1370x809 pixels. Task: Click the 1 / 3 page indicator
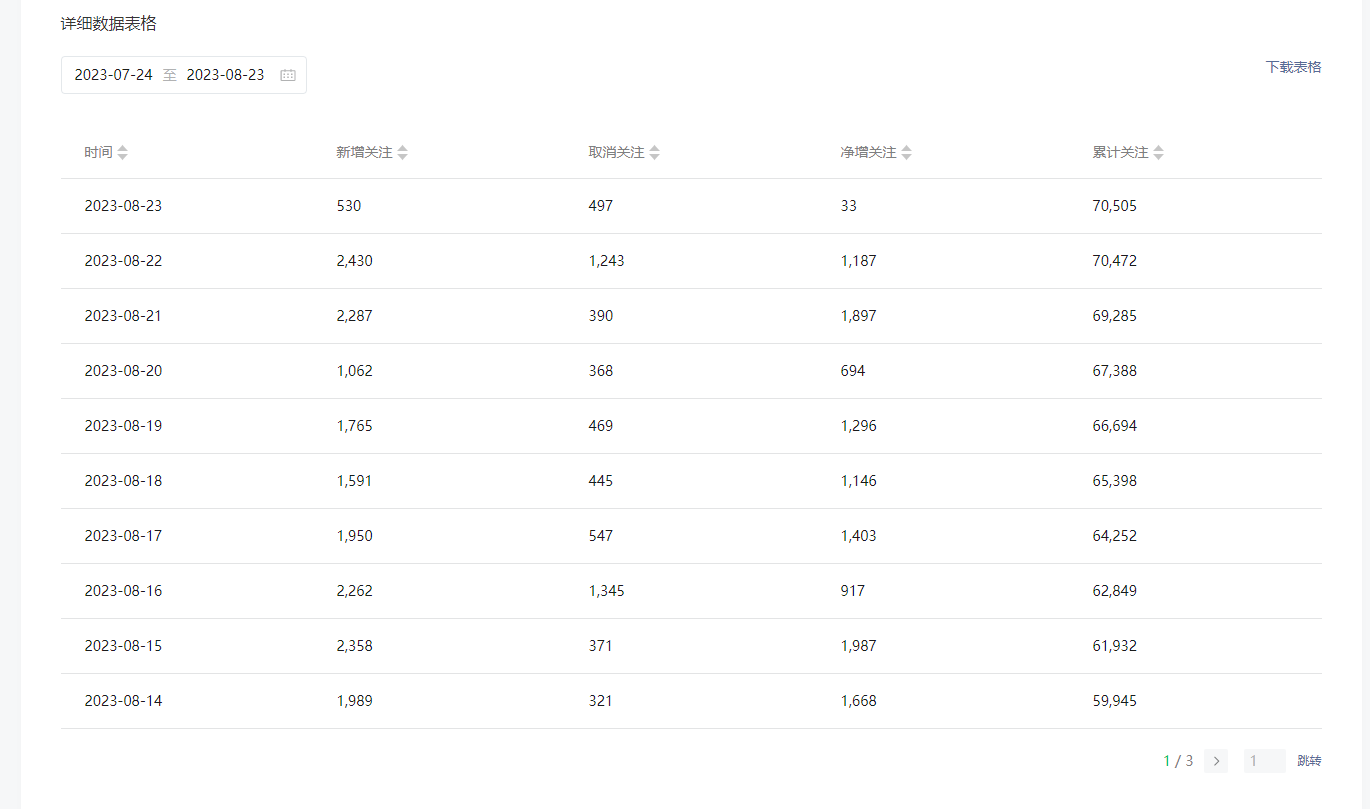1178,761
